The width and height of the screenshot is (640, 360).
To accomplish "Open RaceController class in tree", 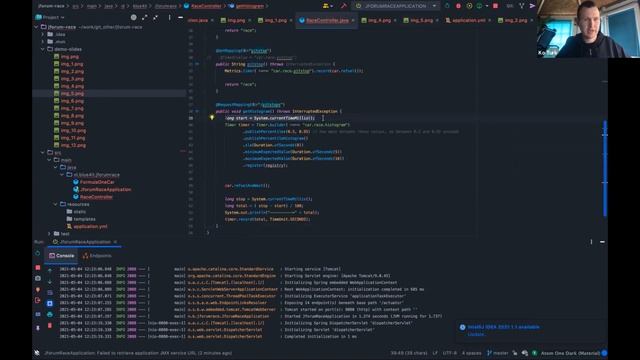I will coord(93,197).
